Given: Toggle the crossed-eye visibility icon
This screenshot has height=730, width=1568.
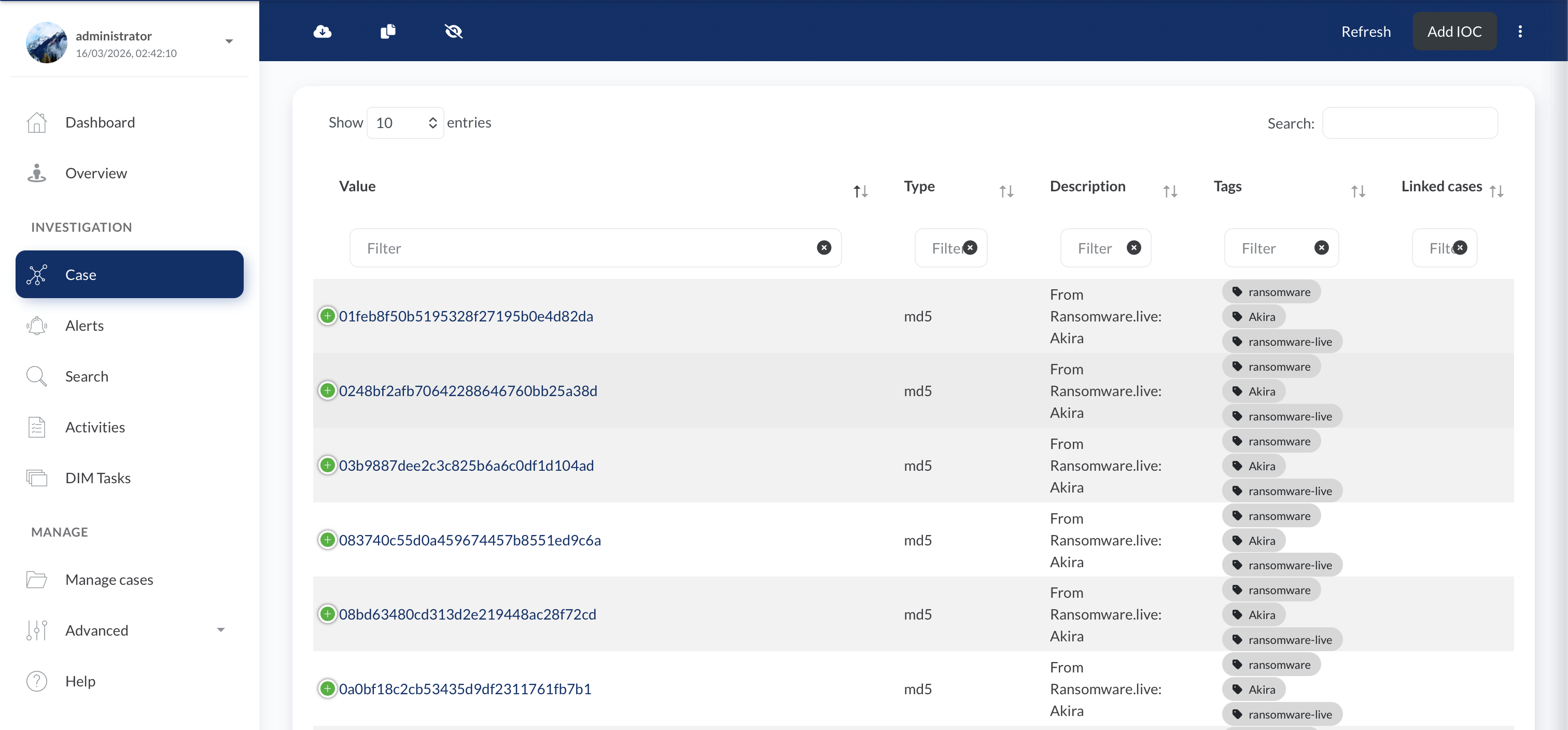Looking at the screenshot, I should click(x=454, y=31).
